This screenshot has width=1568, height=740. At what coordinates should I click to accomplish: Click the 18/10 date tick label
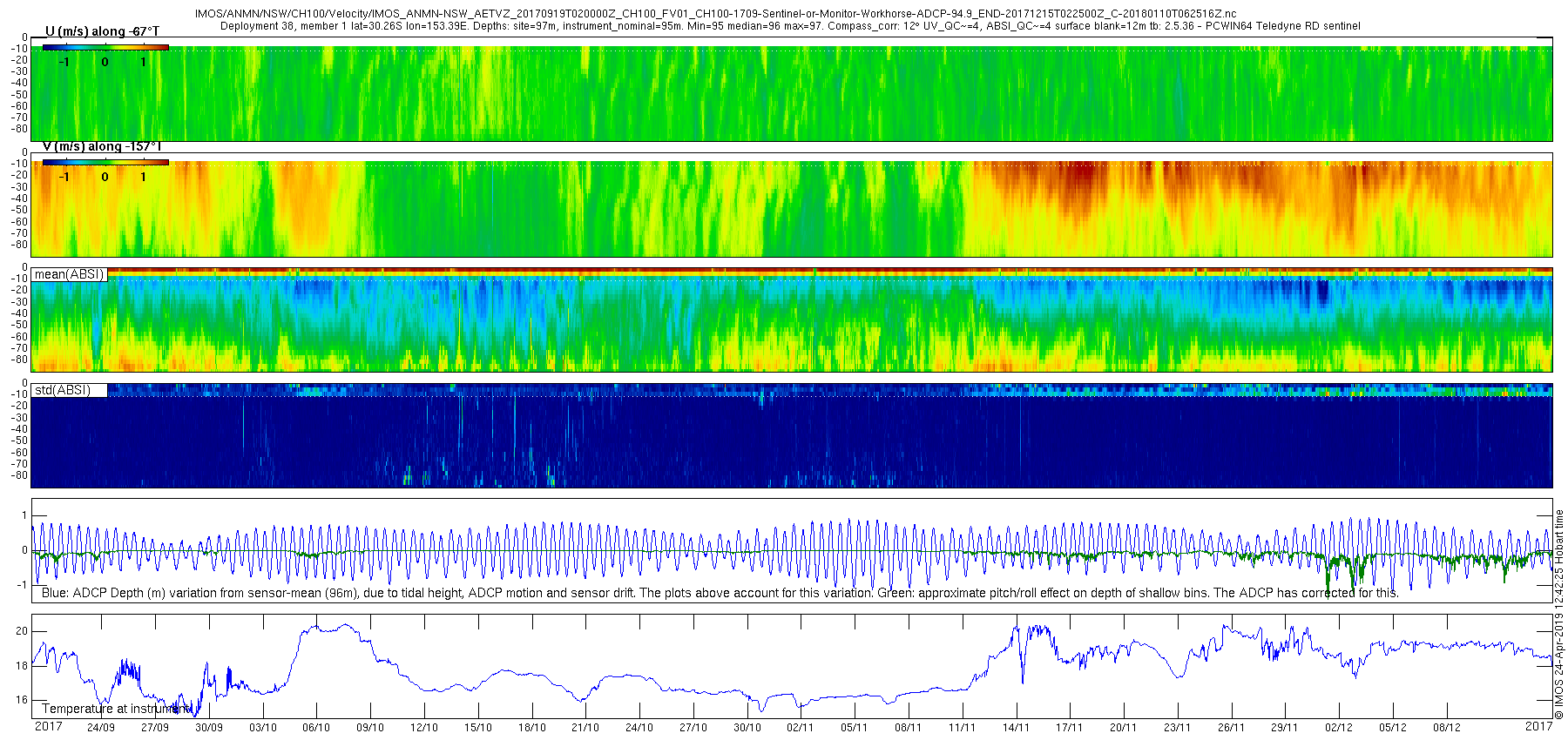point(531,728)
